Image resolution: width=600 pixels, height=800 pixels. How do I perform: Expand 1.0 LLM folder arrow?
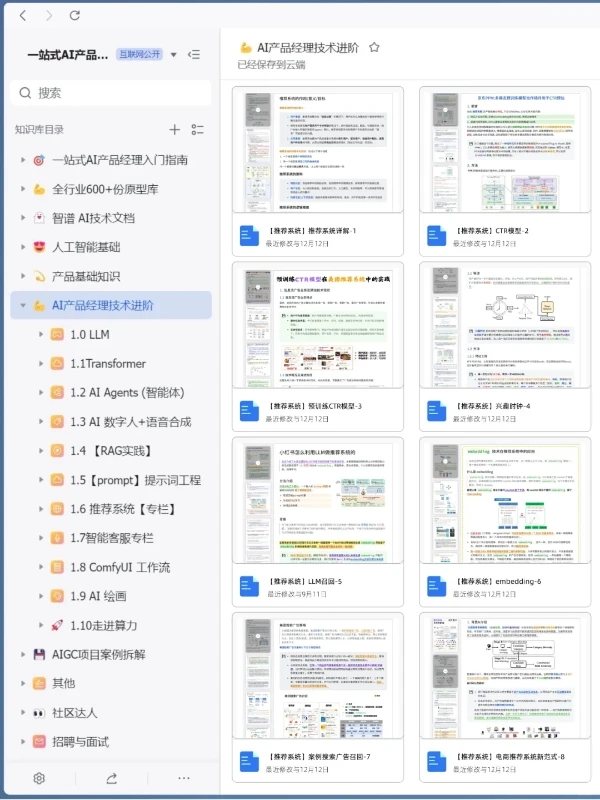(41, 335)
